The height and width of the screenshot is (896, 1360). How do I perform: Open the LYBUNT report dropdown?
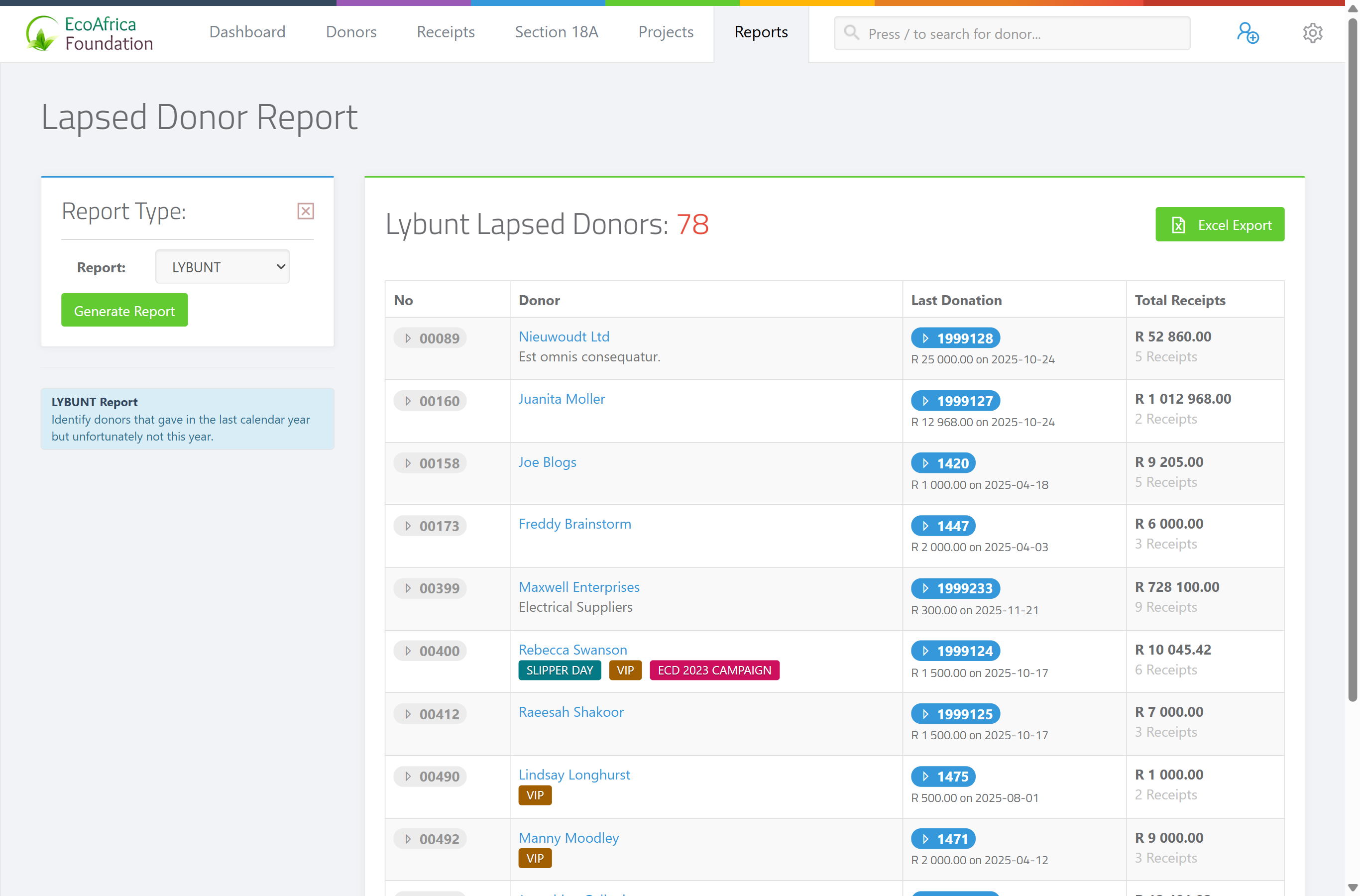(x=223, y=266)
